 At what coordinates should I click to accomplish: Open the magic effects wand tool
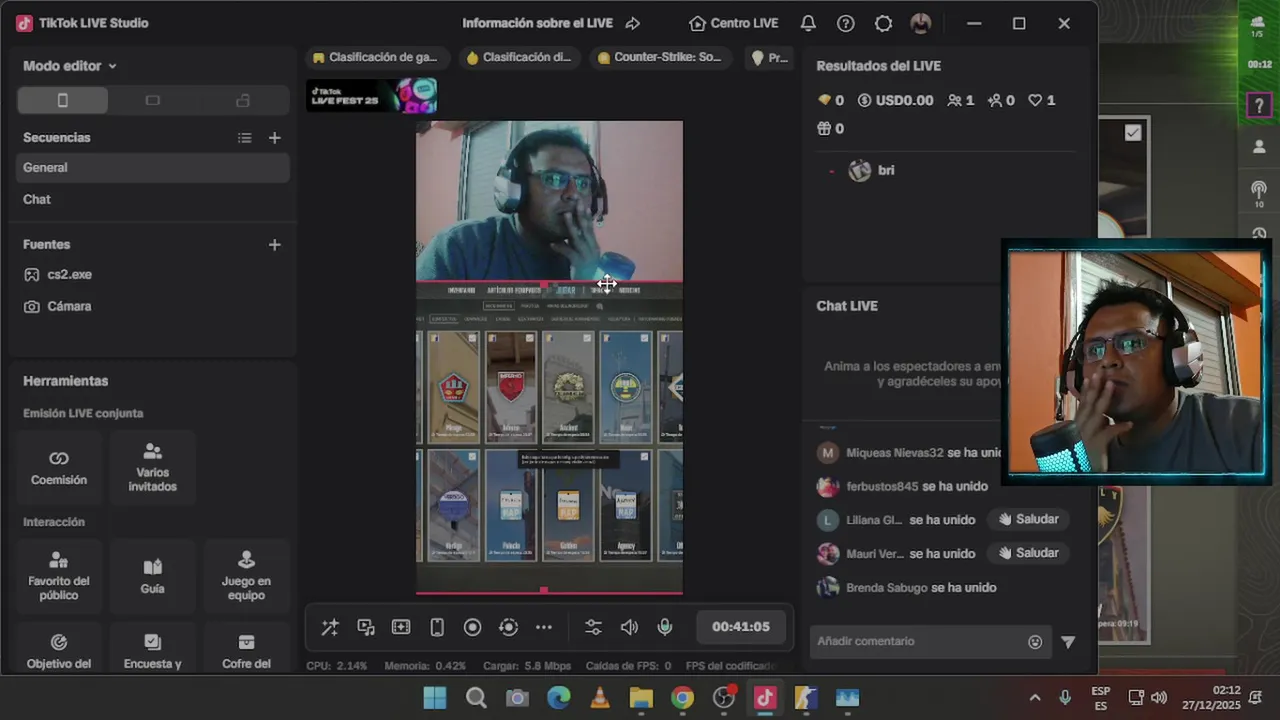[x=329, y=627]
